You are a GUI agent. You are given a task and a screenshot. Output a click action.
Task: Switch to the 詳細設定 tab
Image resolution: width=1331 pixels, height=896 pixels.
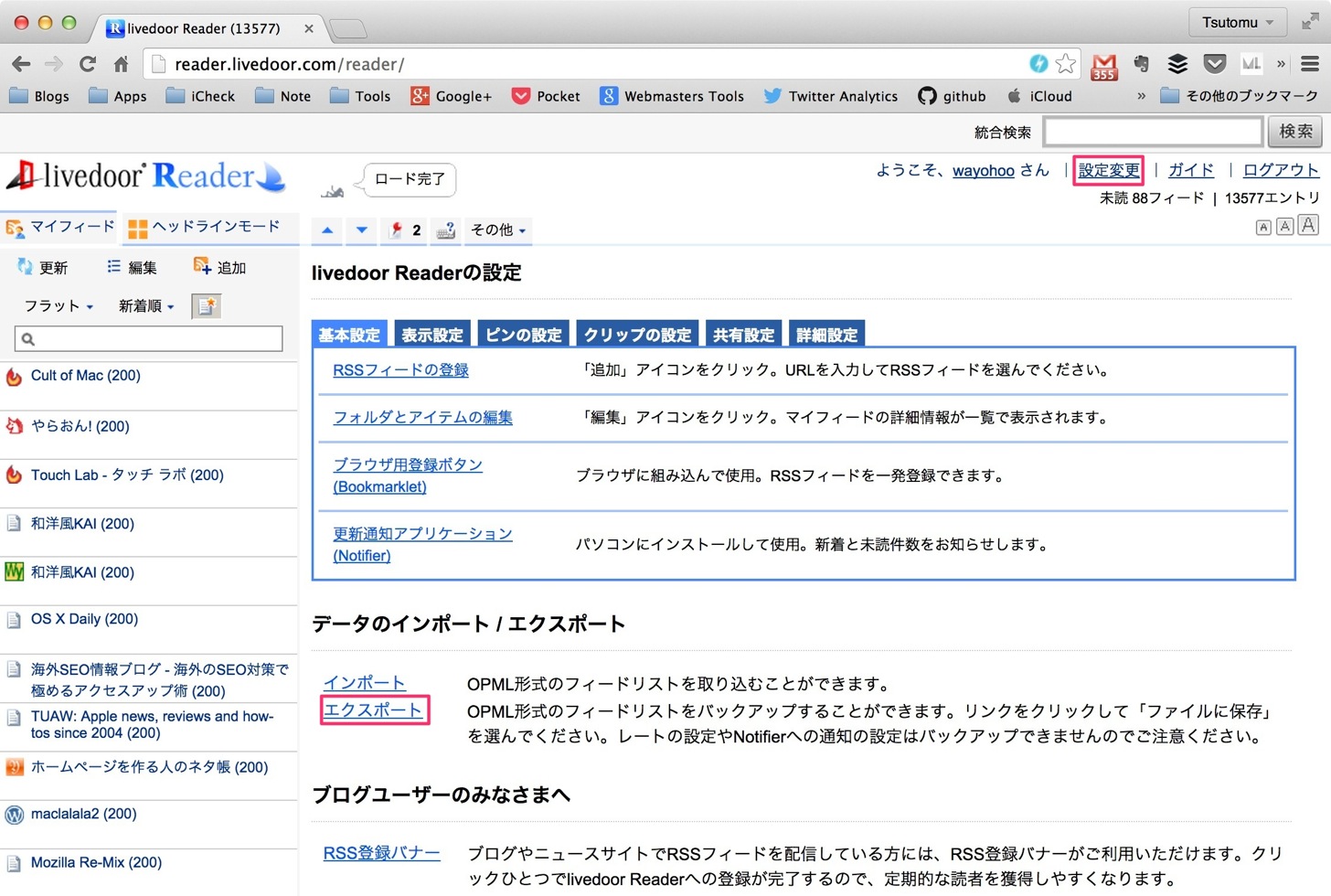(x=826, y=335)
